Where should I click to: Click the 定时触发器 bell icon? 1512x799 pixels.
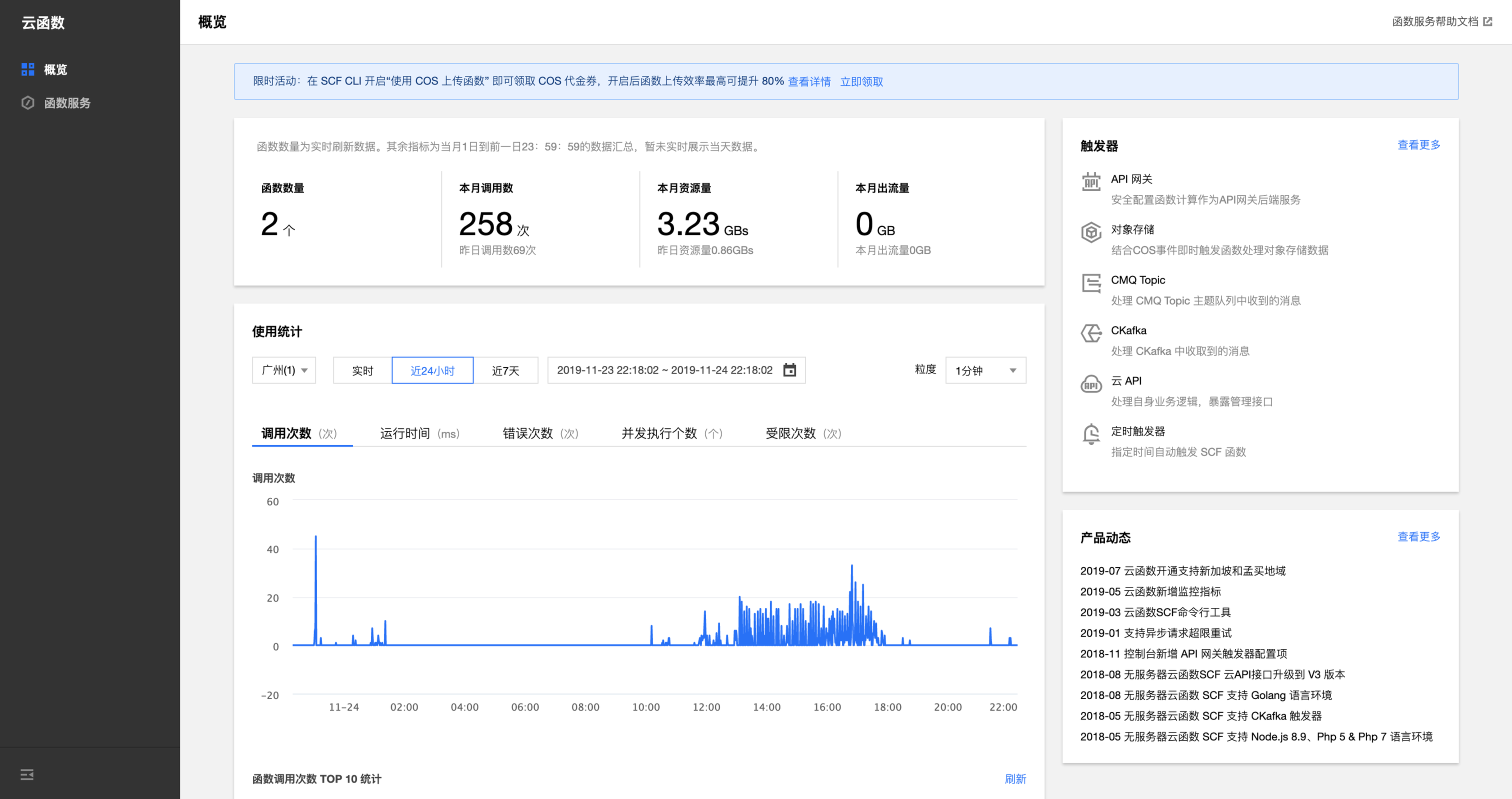click(x=1091, y=434)
